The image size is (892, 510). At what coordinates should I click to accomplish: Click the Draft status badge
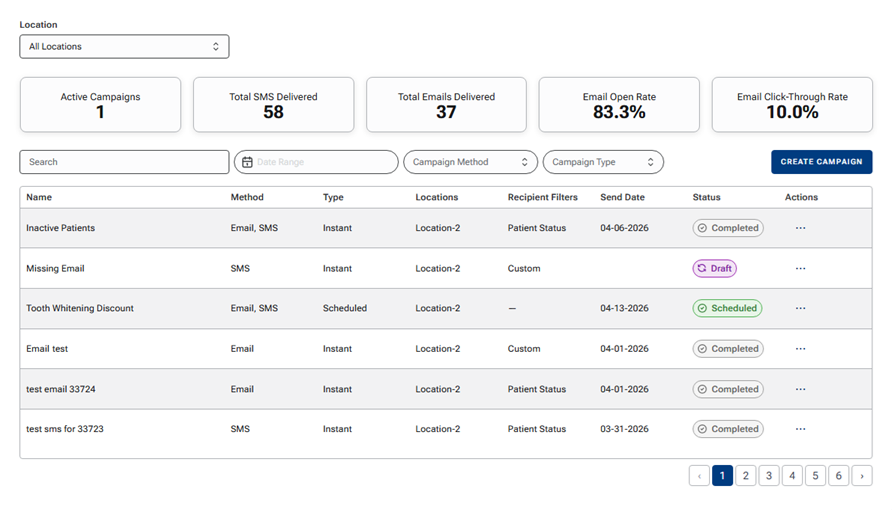pyautogui.click(x=715, y=268)
